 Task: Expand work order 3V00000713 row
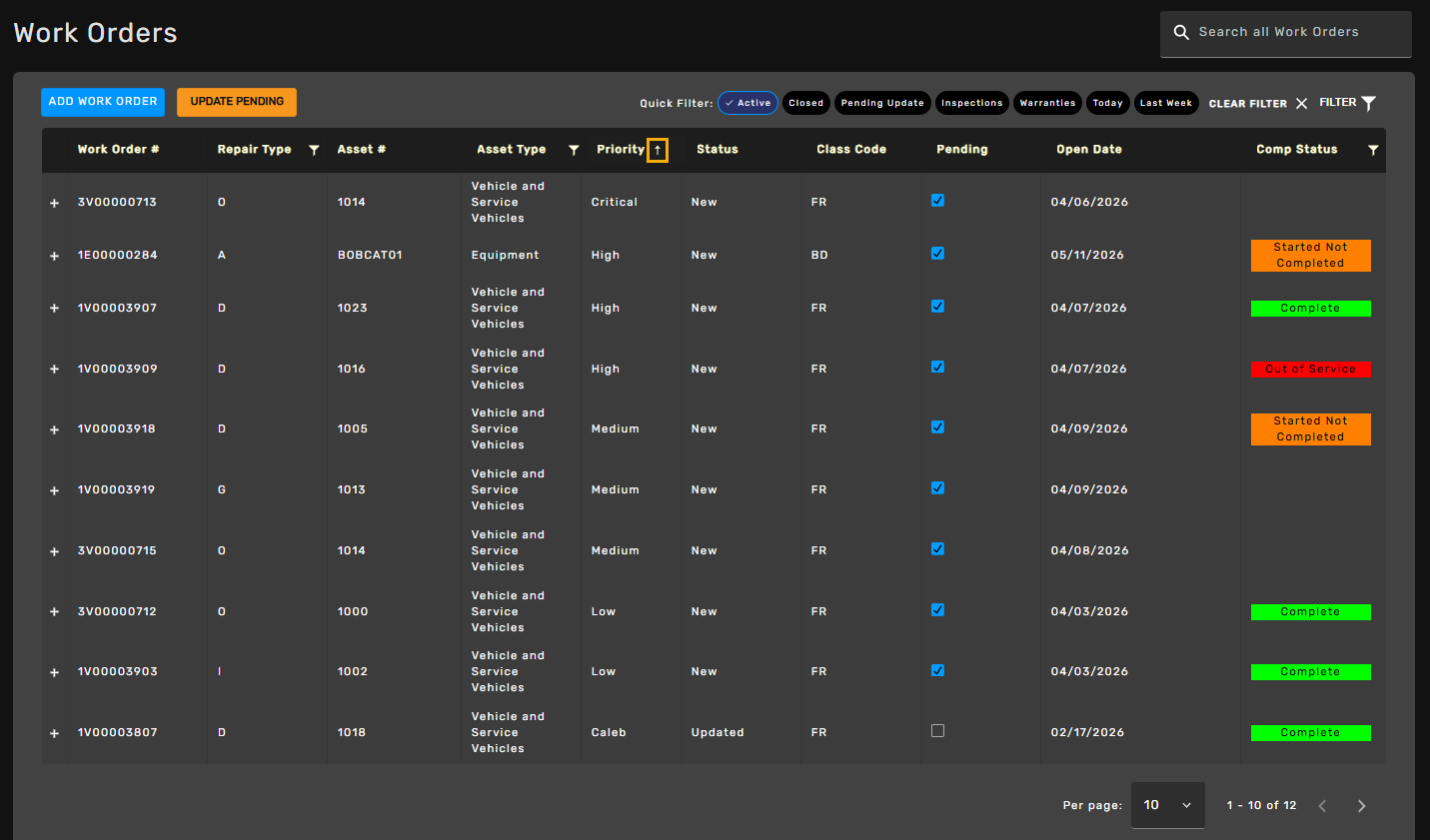coord(55,203)
